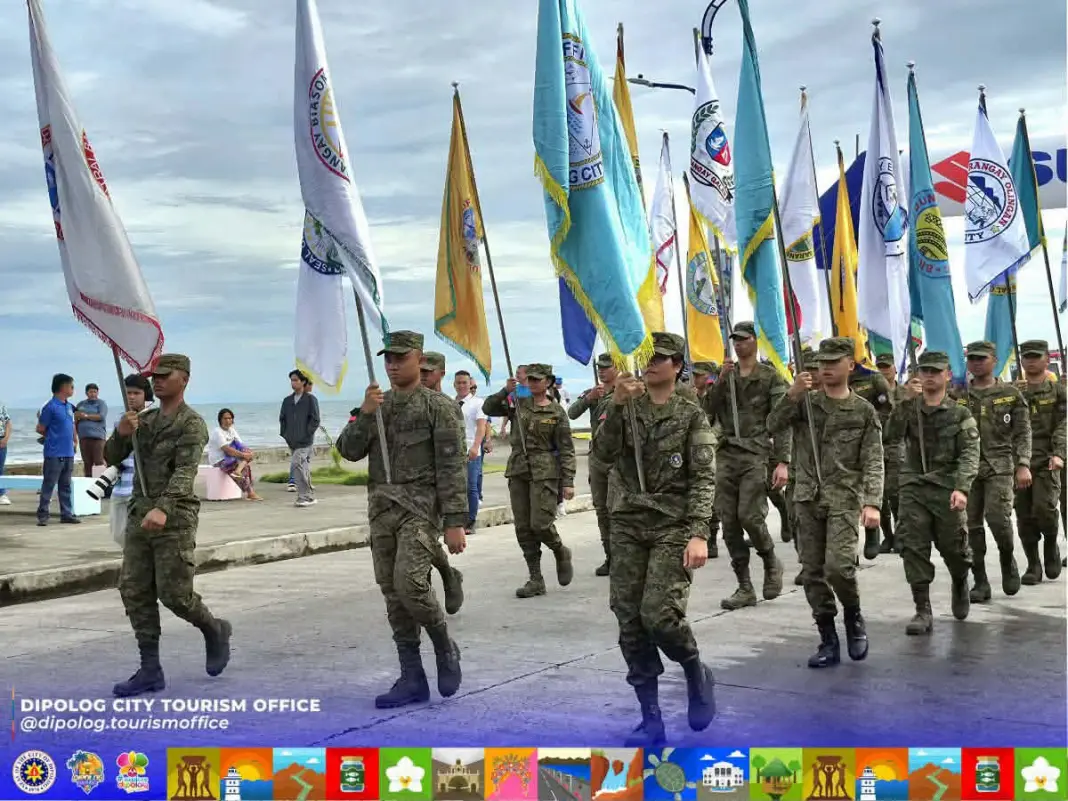The image size is (1068, 801).
Task: Click the first white orchid flower tile
Action: point(405,774)
